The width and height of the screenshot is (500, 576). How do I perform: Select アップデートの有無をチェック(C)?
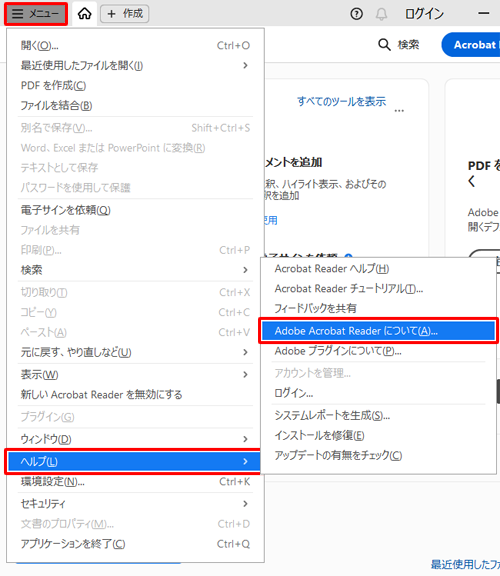point(378,455)
